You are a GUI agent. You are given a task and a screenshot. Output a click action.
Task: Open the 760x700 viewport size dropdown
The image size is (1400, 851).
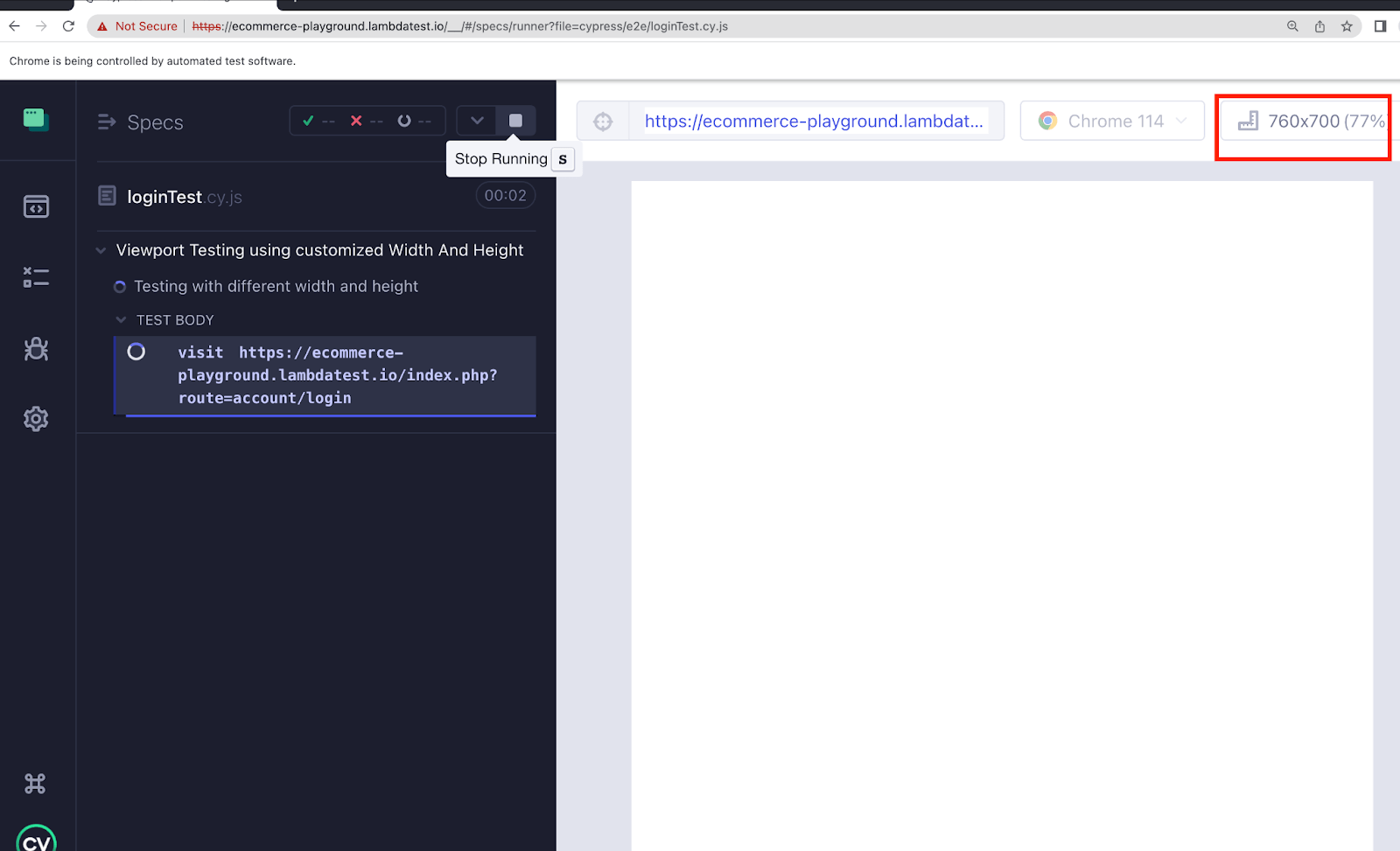pos(1310,121)
